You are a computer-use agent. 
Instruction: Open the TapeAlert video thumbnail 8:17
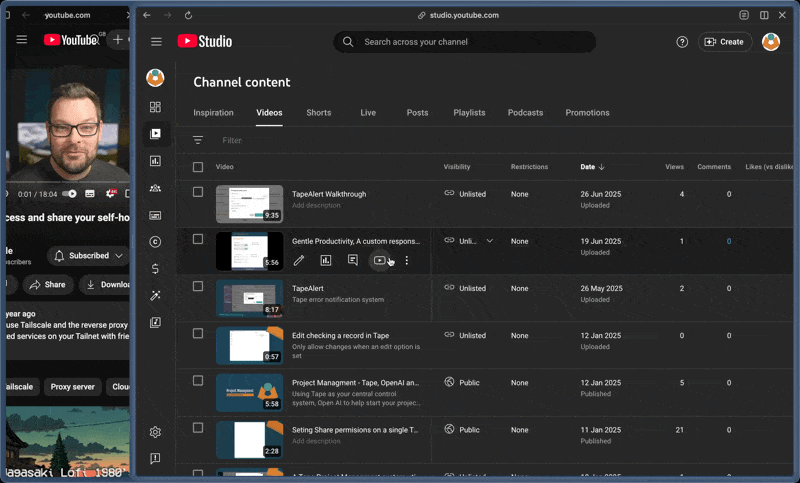point(249,298)
